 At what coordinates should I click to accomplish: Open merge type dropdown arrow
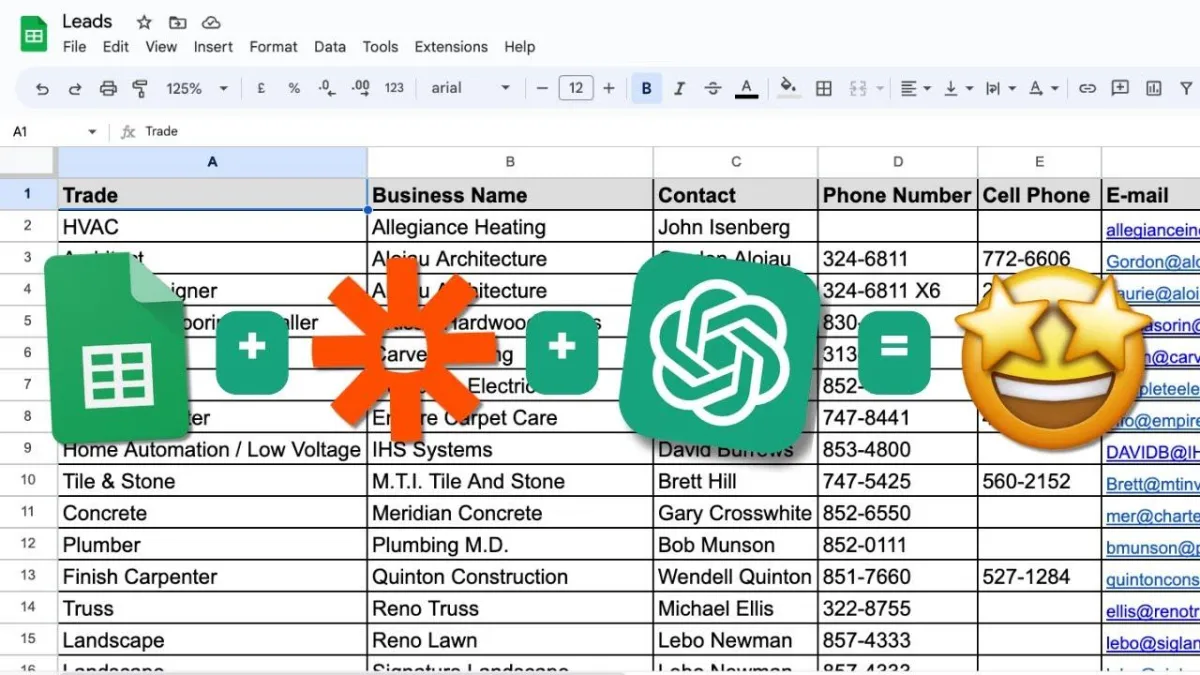(x=880, y=88)
